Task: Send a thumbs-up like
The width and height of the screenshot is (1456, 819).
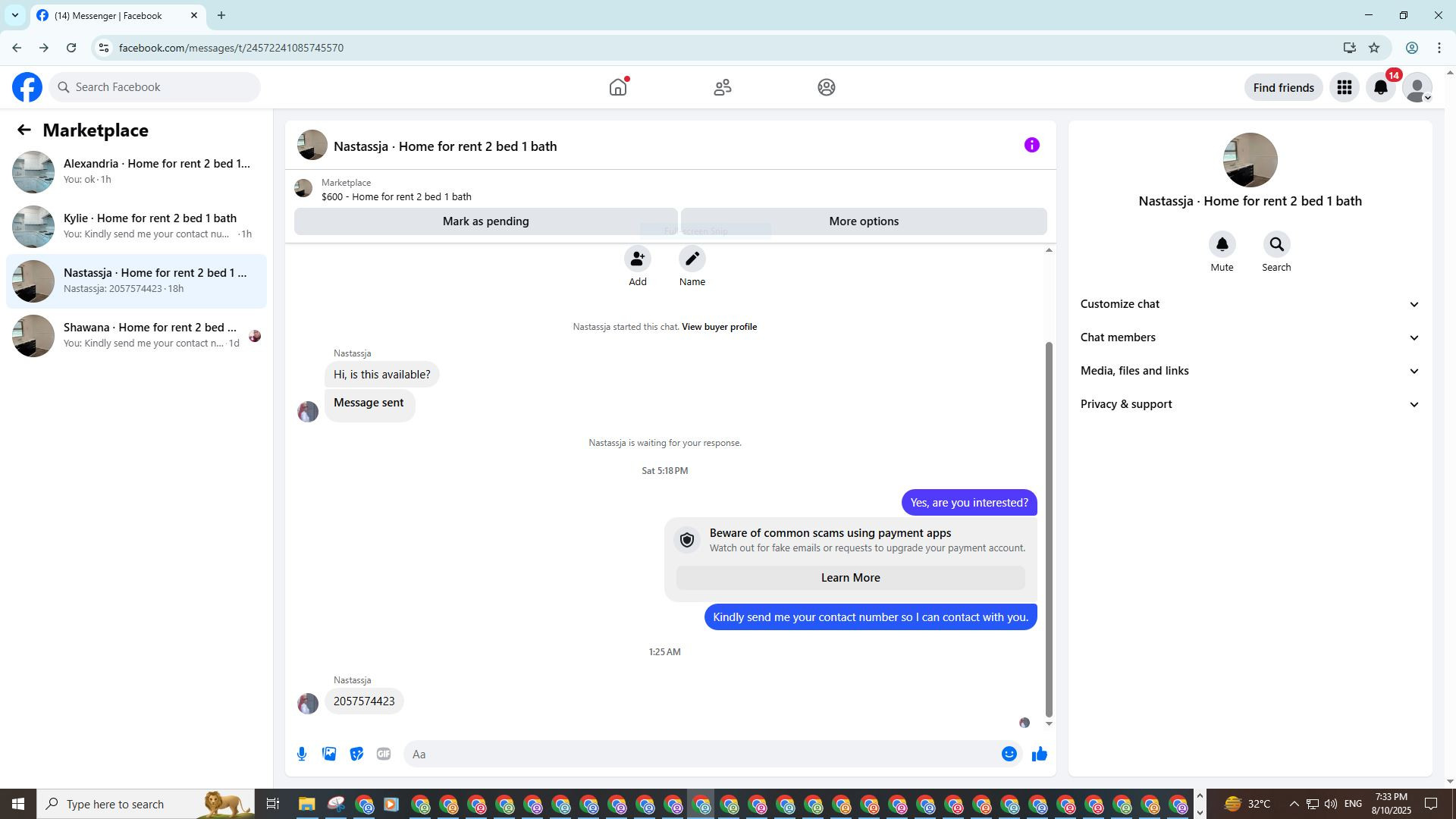Action: tap(1039, 754)
